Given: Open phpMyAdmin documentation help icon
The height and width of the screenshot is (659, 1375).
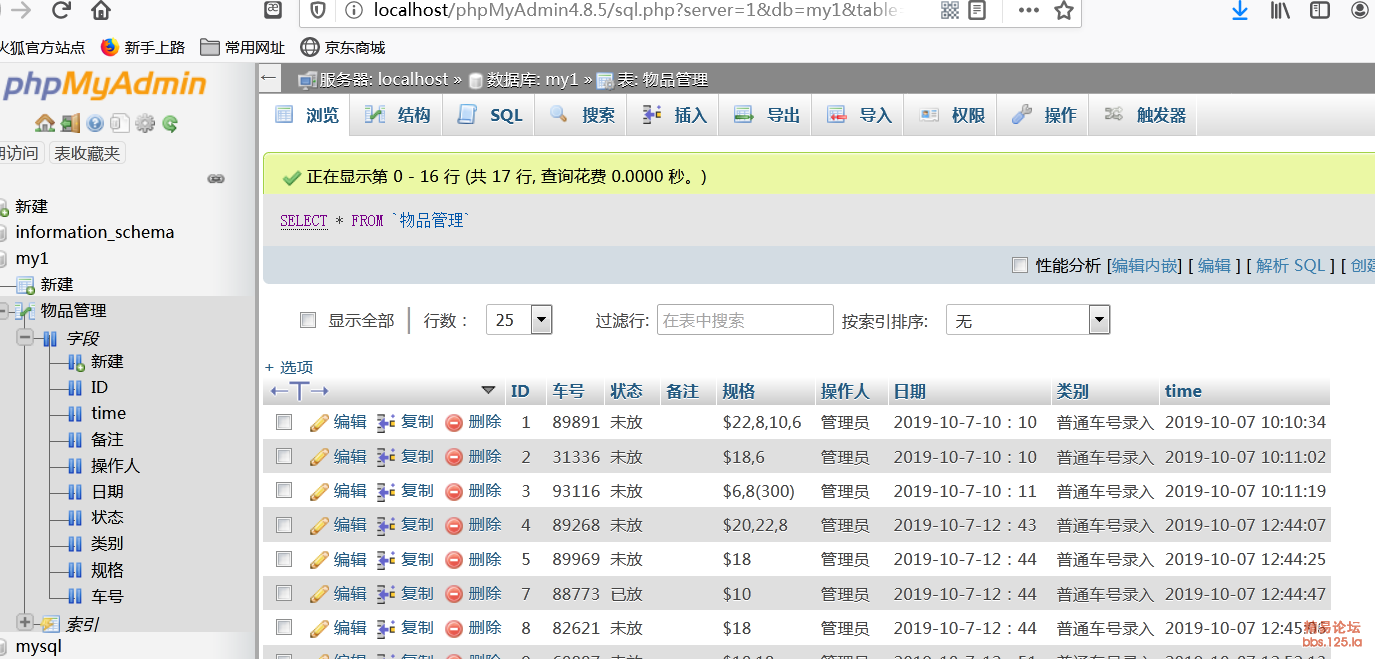Looking at the screenshot, I should [95, 123].
